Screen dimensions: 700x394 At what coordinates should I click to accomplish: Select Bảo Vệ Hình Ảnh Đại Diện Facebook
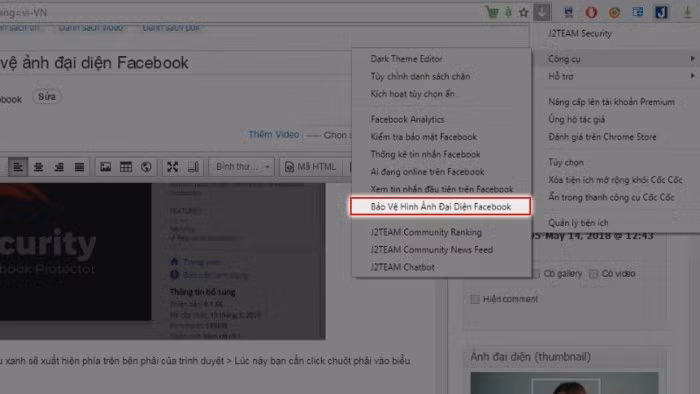click(x=441, y=207)
